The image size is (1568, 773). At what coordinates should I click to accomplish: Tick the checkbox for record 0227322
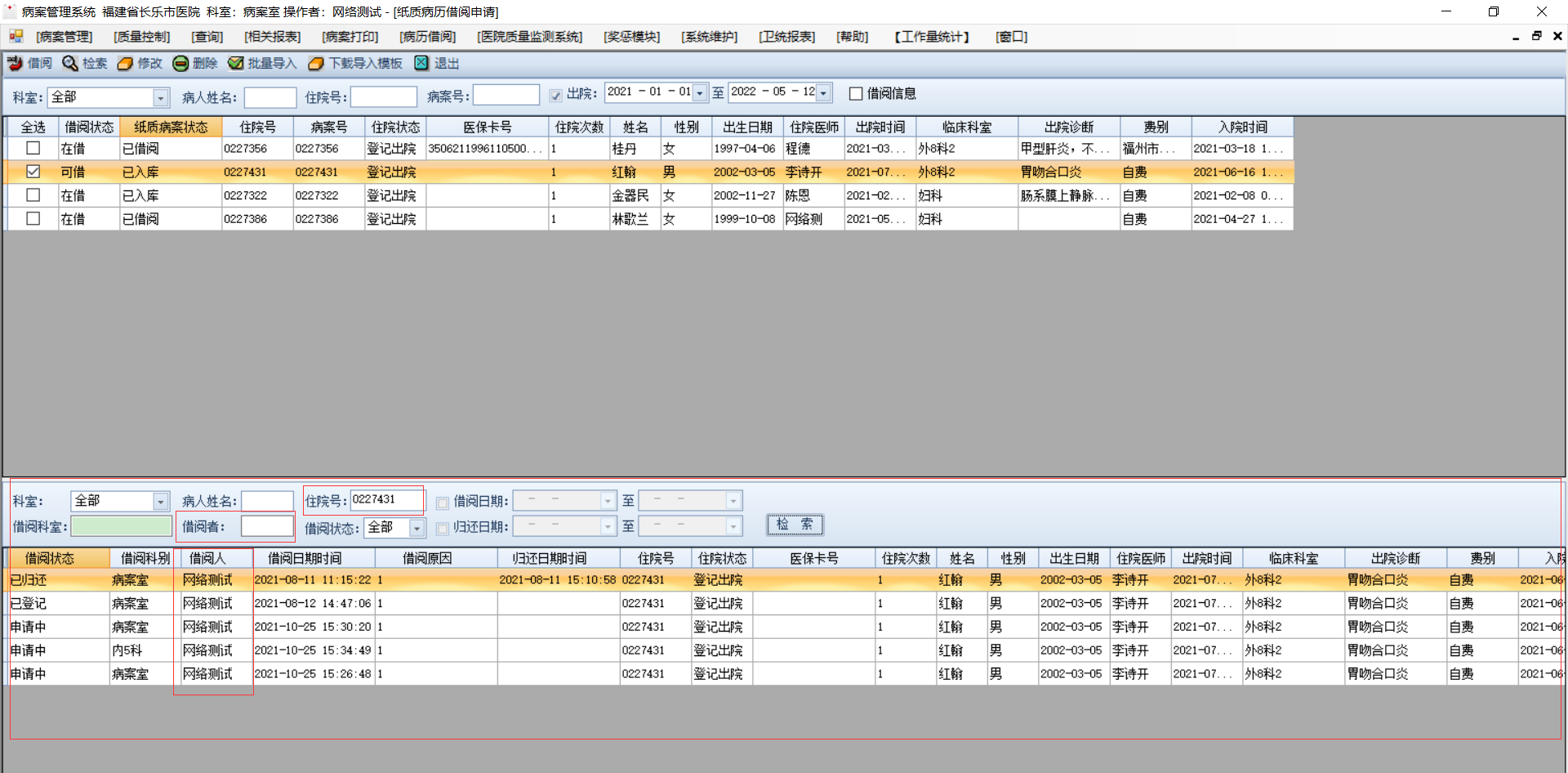pos(33,195)
